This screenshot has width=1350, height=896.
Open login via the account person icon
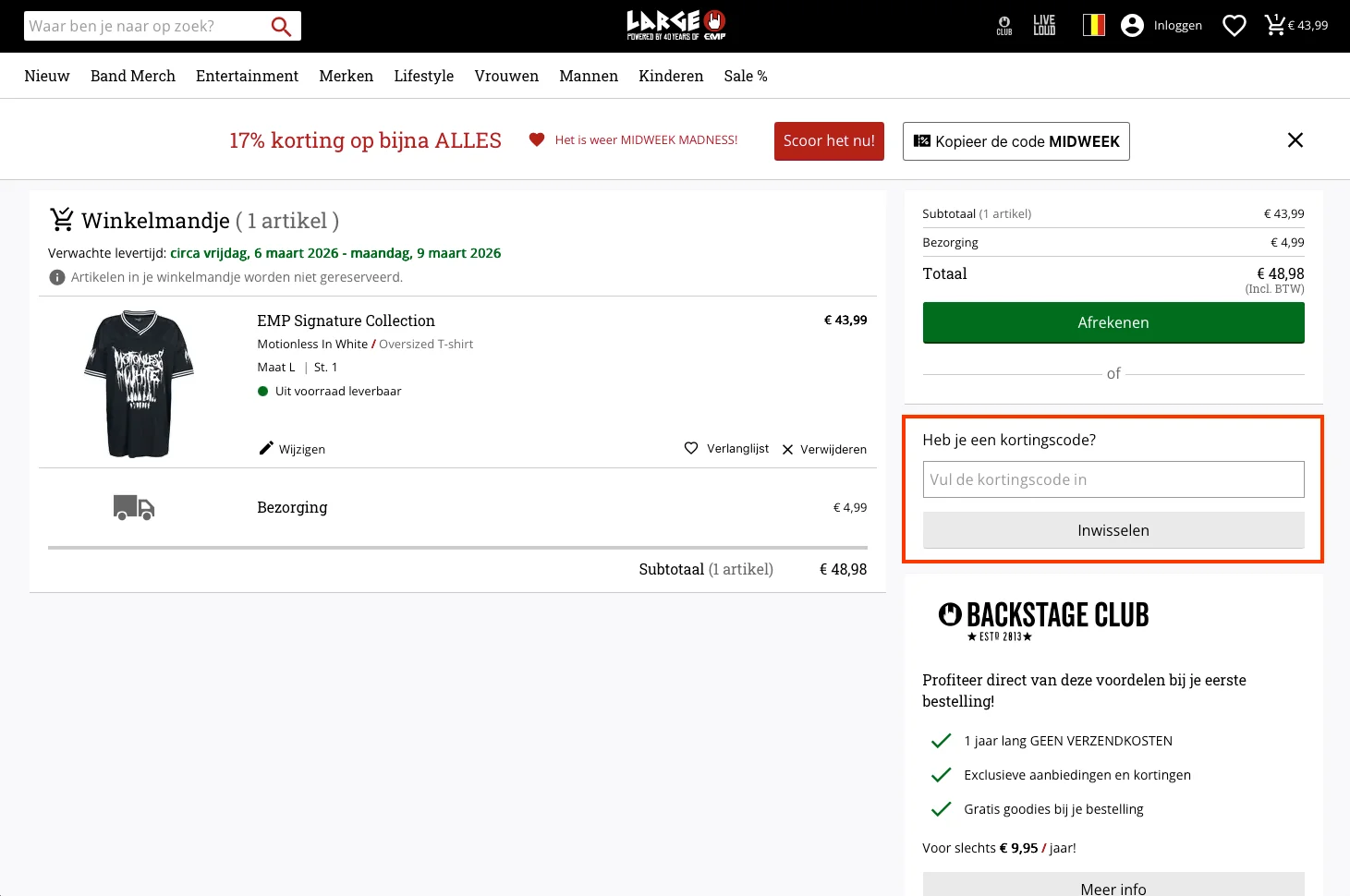pos(1132,25)
